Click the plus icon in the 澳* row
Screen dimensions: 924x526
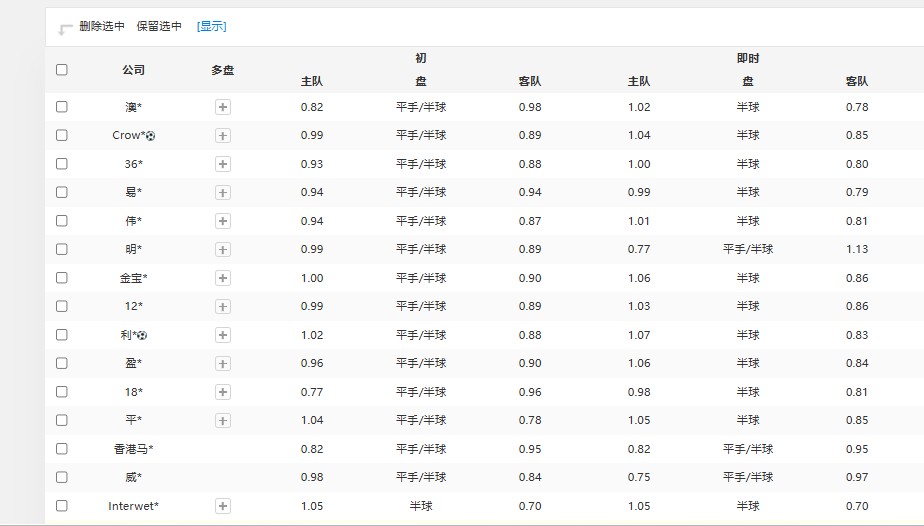[x=222, y=107]
